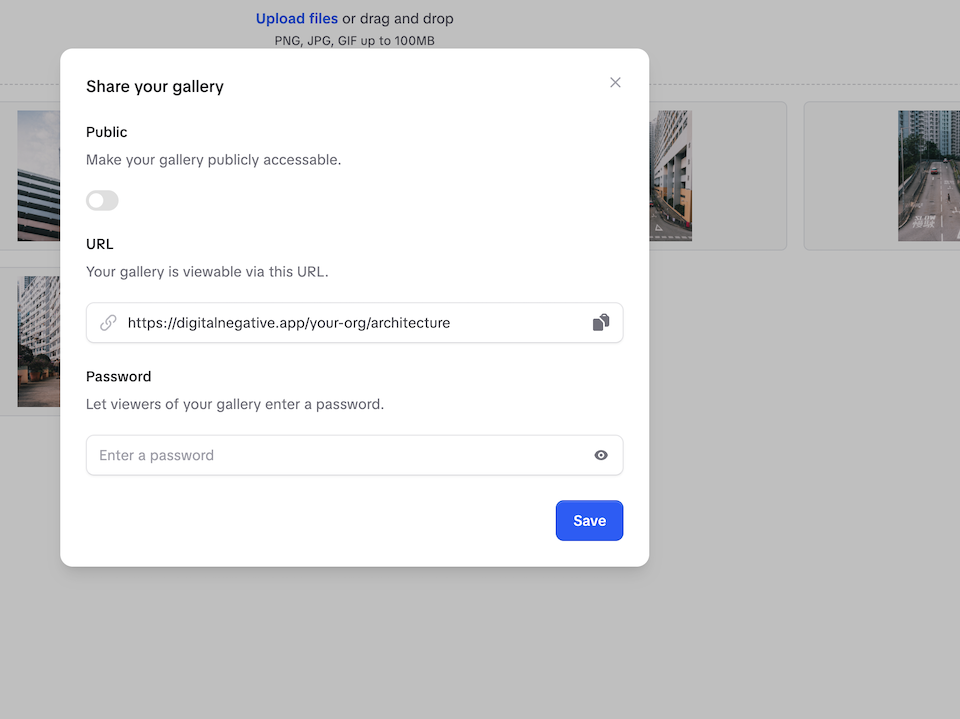This screenshot has width=960, height=719.
Task: Open the tall building thumbnail beside the dialog
Action: point(671,176)
